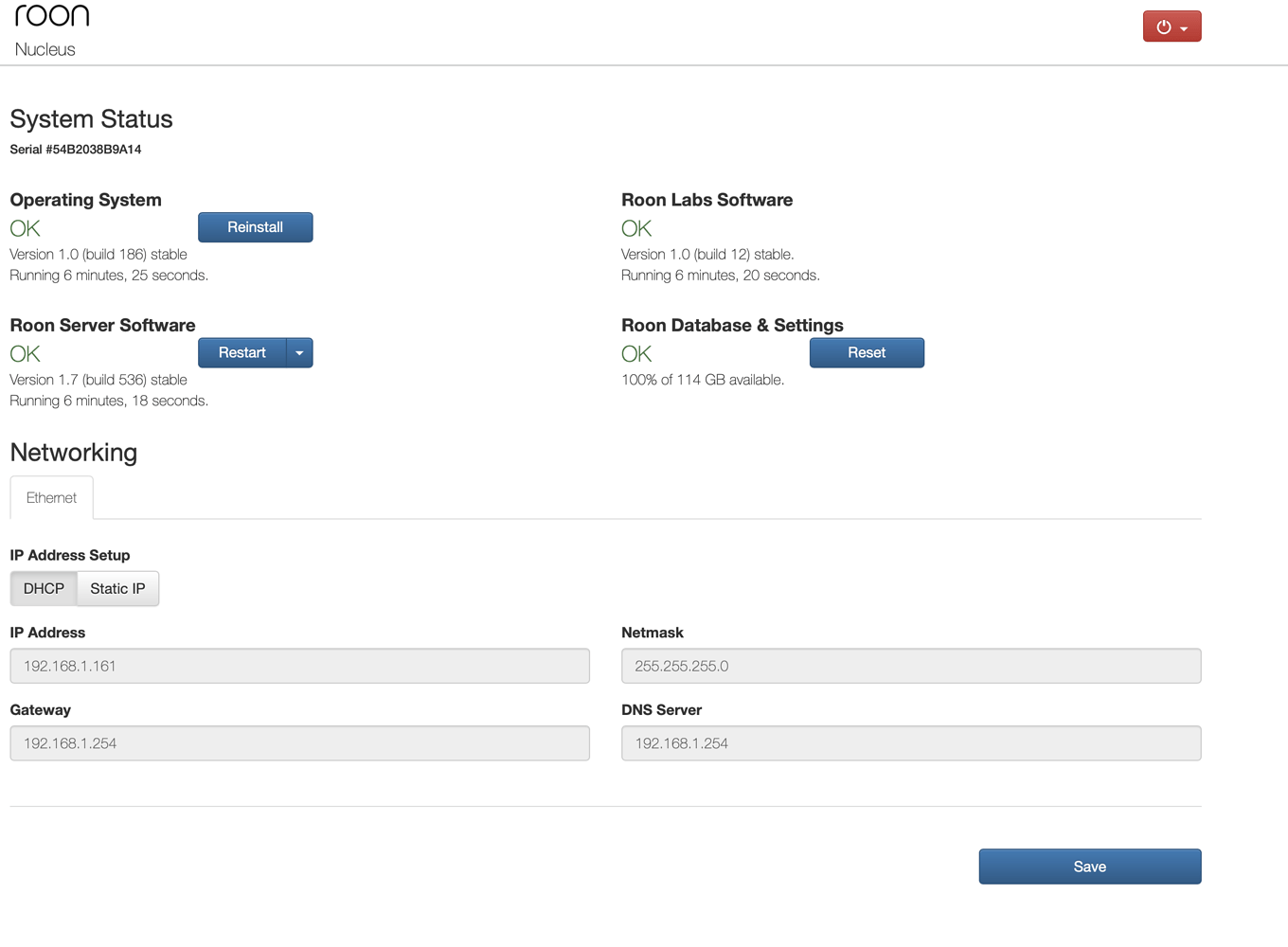The image size is (1288, 947).
Task: Click the System Status heading
Action: (91, 119)
